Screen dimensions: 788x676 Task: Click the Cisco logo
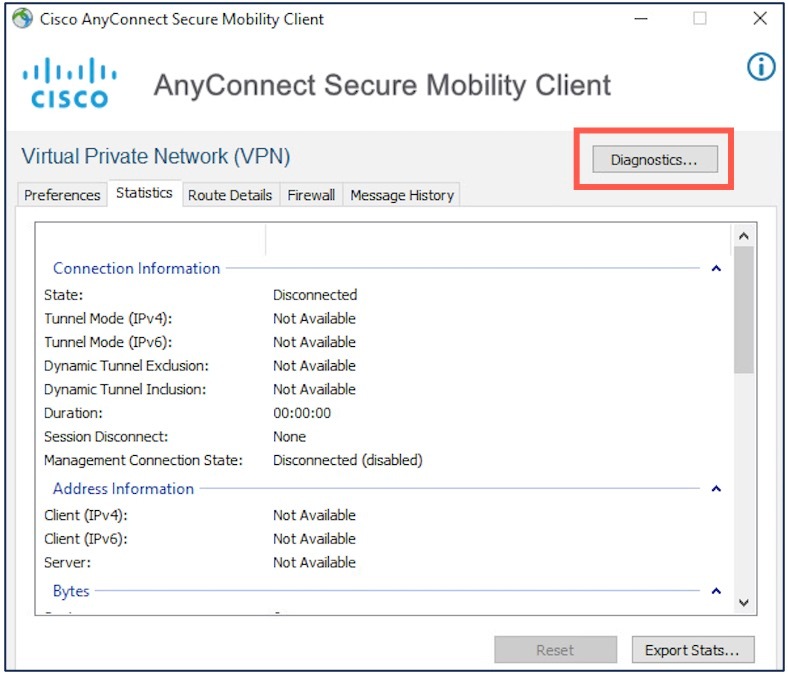coord(69,83)
